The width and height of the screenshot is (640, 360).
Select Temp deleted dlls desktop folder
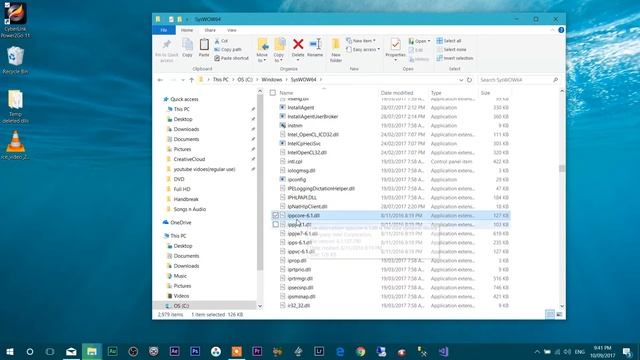pos(16,106)
